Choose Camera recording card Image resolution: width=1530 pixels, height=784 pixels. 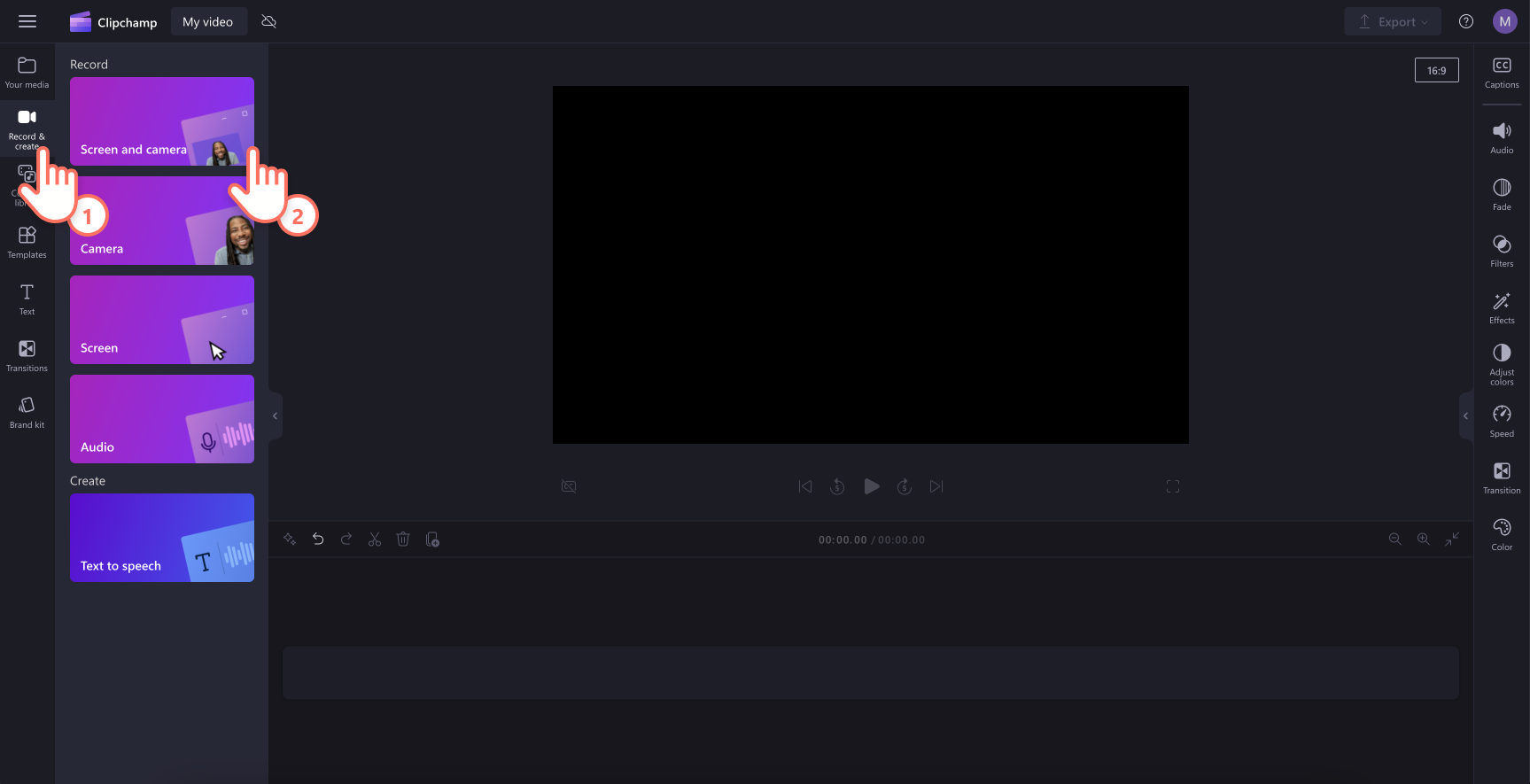point(162,221)
